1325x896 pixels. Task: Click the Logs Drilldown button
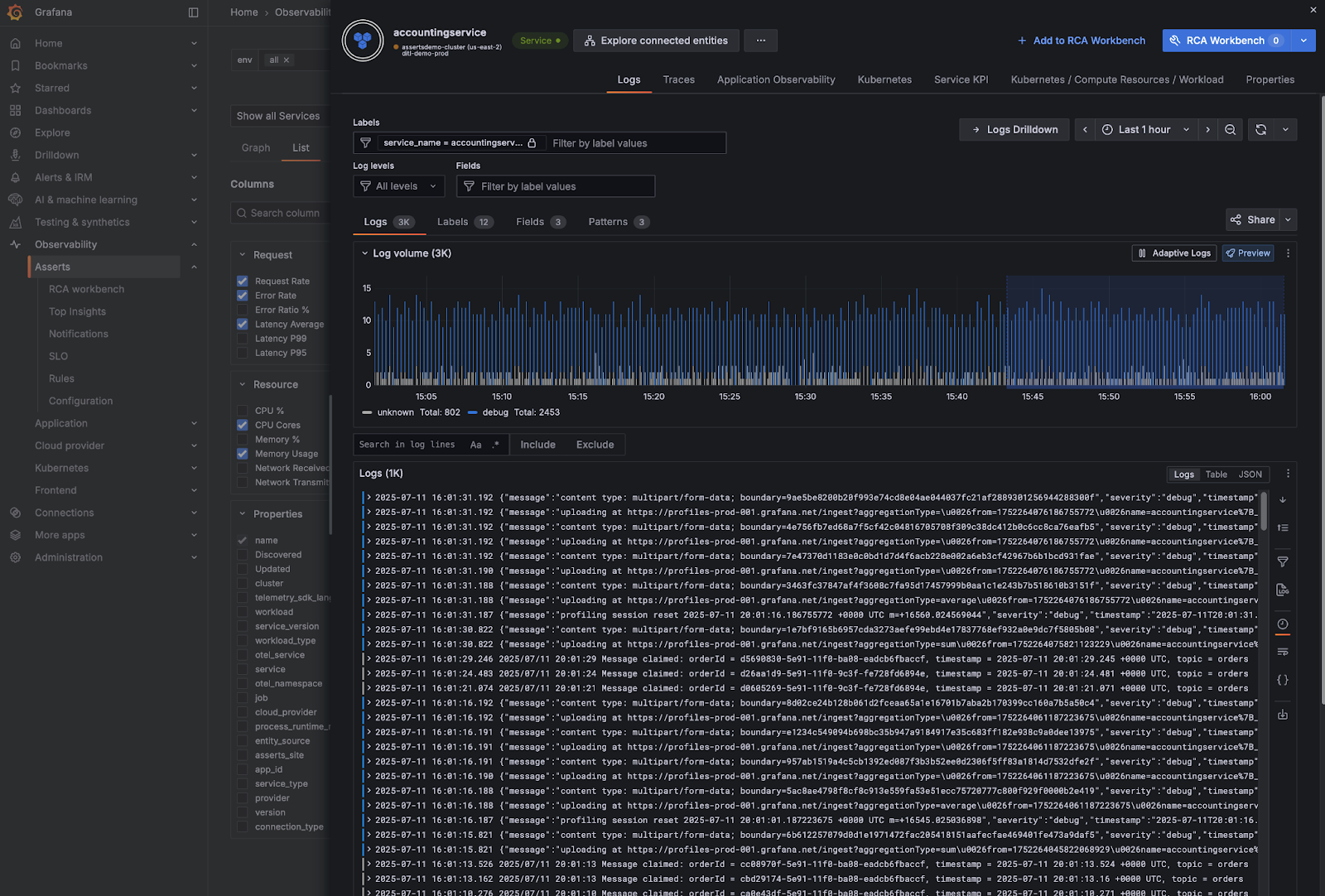[x=1014, y=130]
